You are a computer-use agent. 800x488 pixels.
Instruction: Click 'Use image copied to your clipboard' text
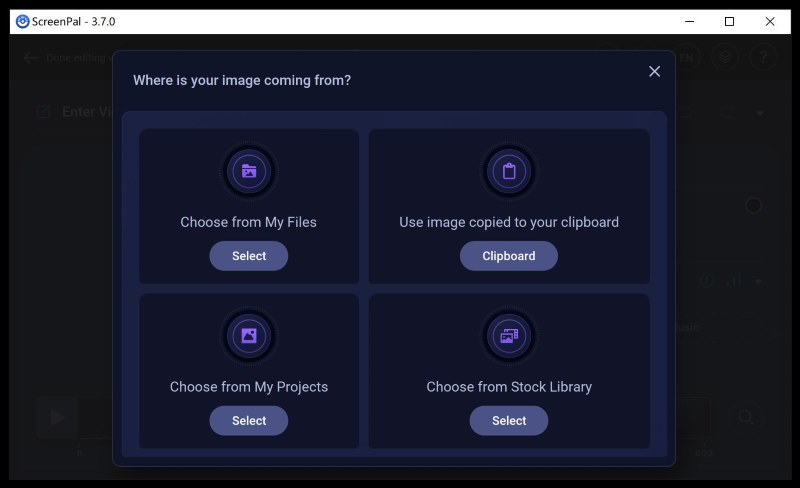tap(509, 222)
